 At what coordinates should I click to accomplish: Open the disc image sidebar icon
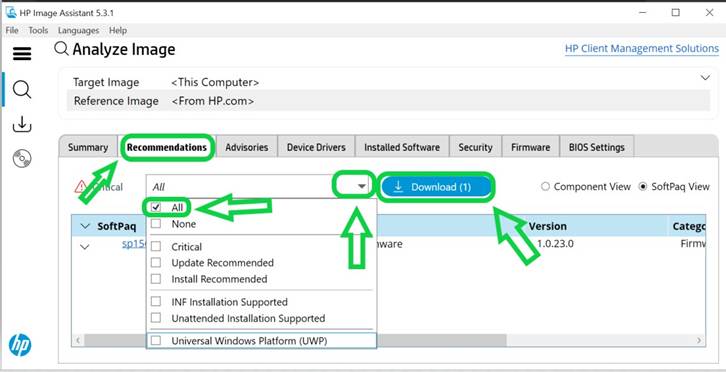pyautogui.click(x=22, y=159)
